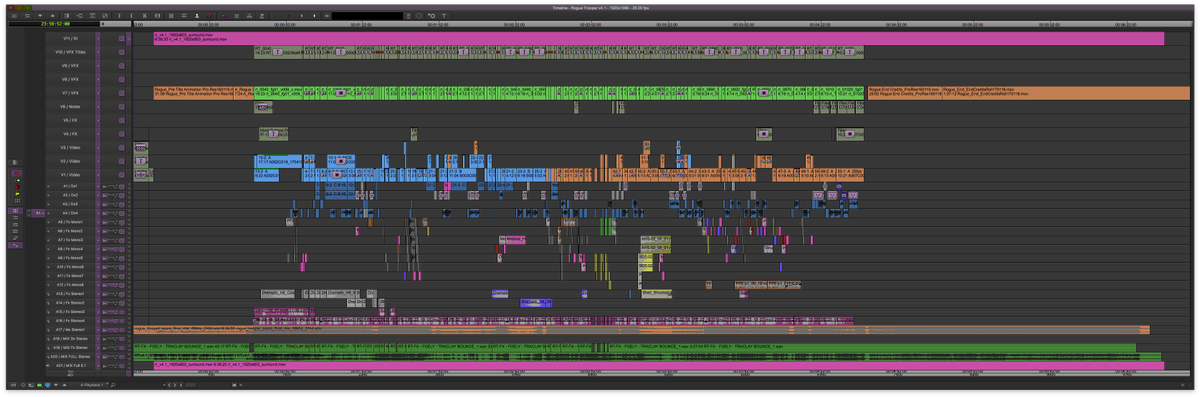Click the Smart Tool toggle above the red segment tool

(x=15, y=162)
